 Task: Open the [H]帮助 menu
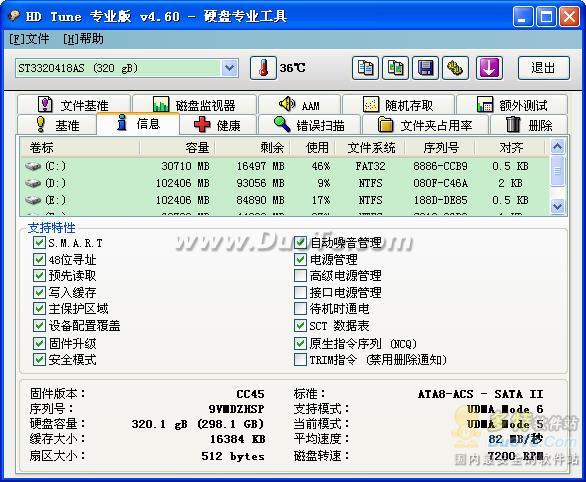point(83,39)
